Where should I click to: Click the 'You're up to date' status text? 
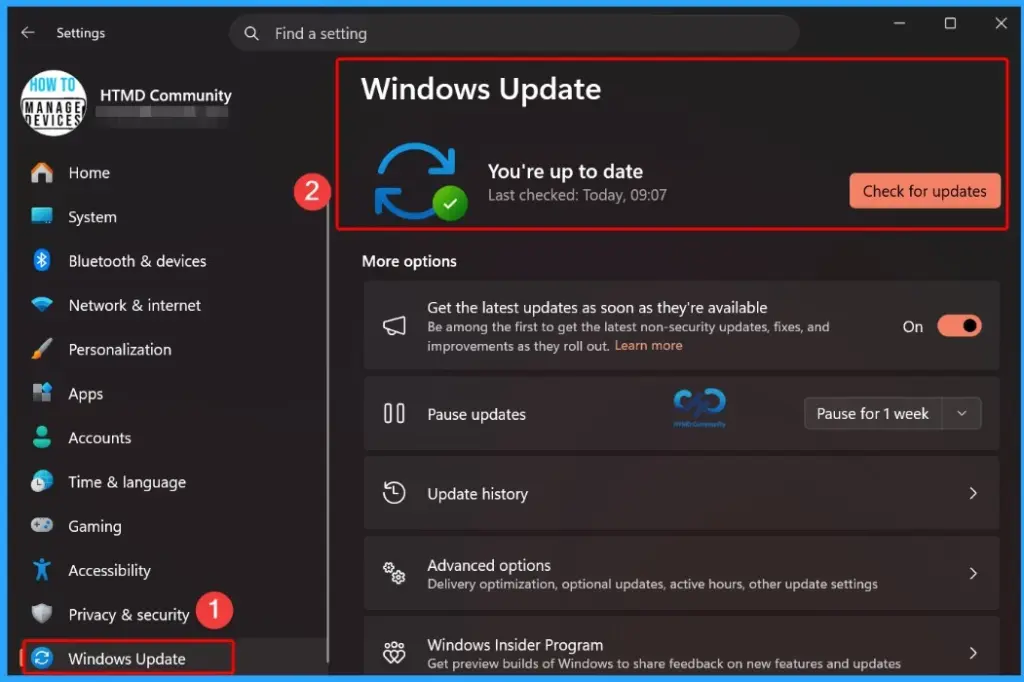[566, 171]
